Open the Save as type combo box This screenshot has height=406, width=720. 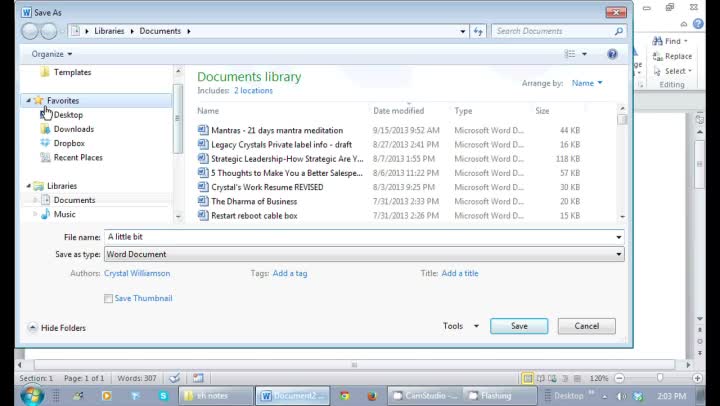(x=364, y=254)
